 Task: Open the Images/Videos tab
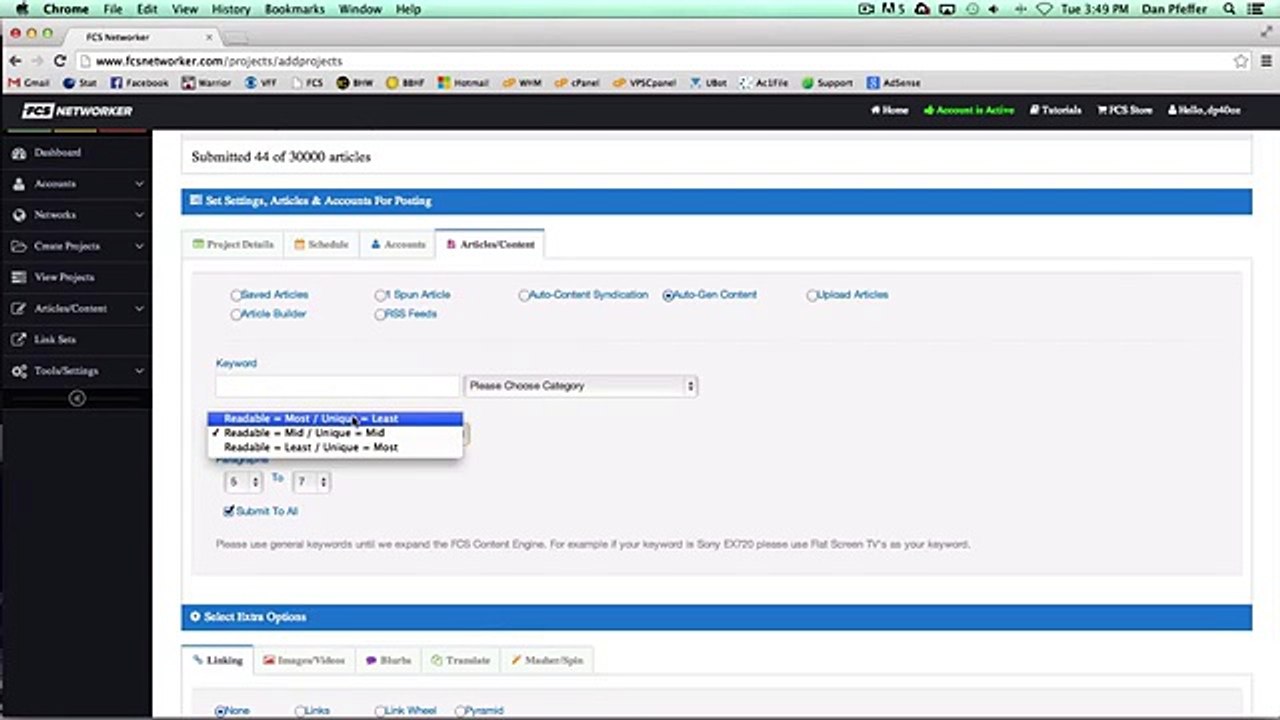[x=303, y=660]
